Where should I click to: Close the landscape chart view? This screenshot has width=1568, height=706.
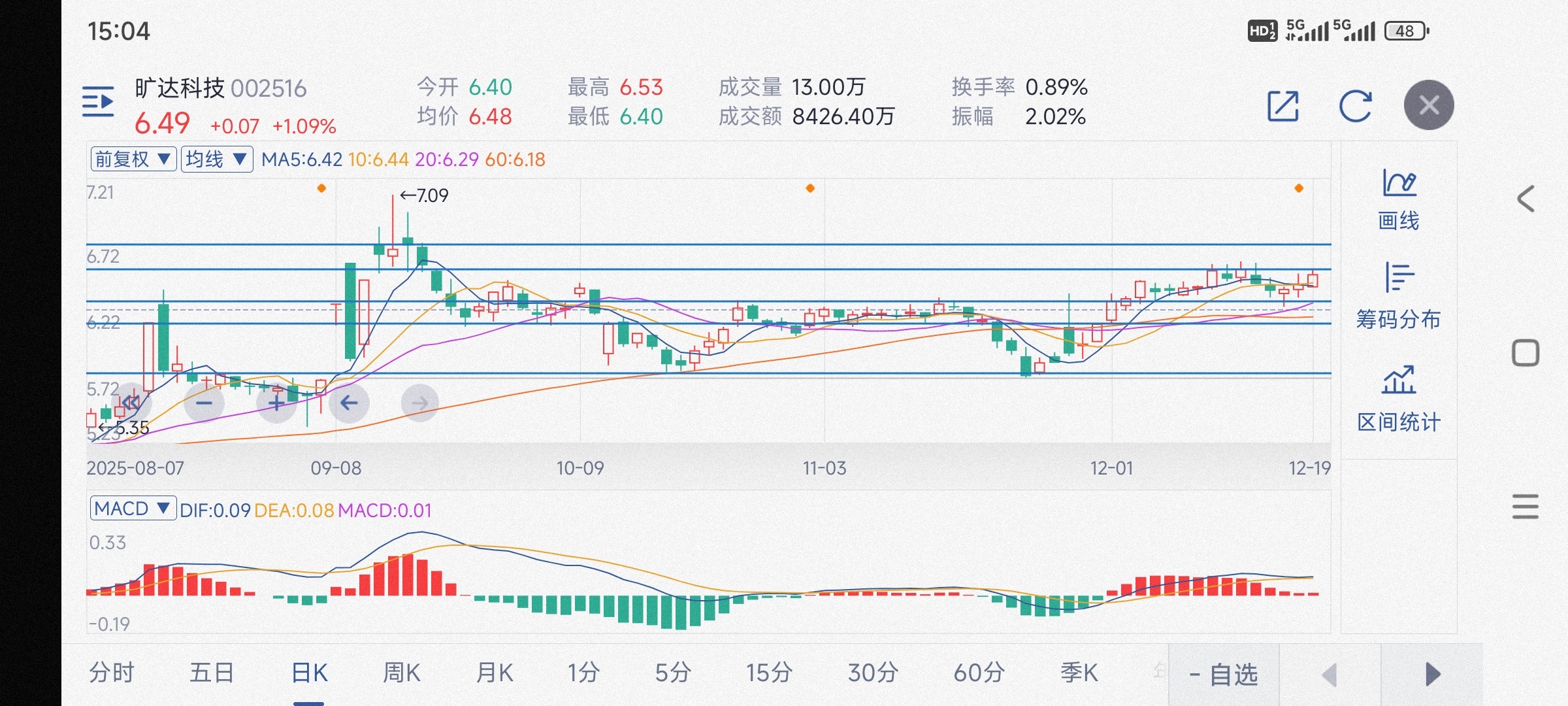[1429, 105]
